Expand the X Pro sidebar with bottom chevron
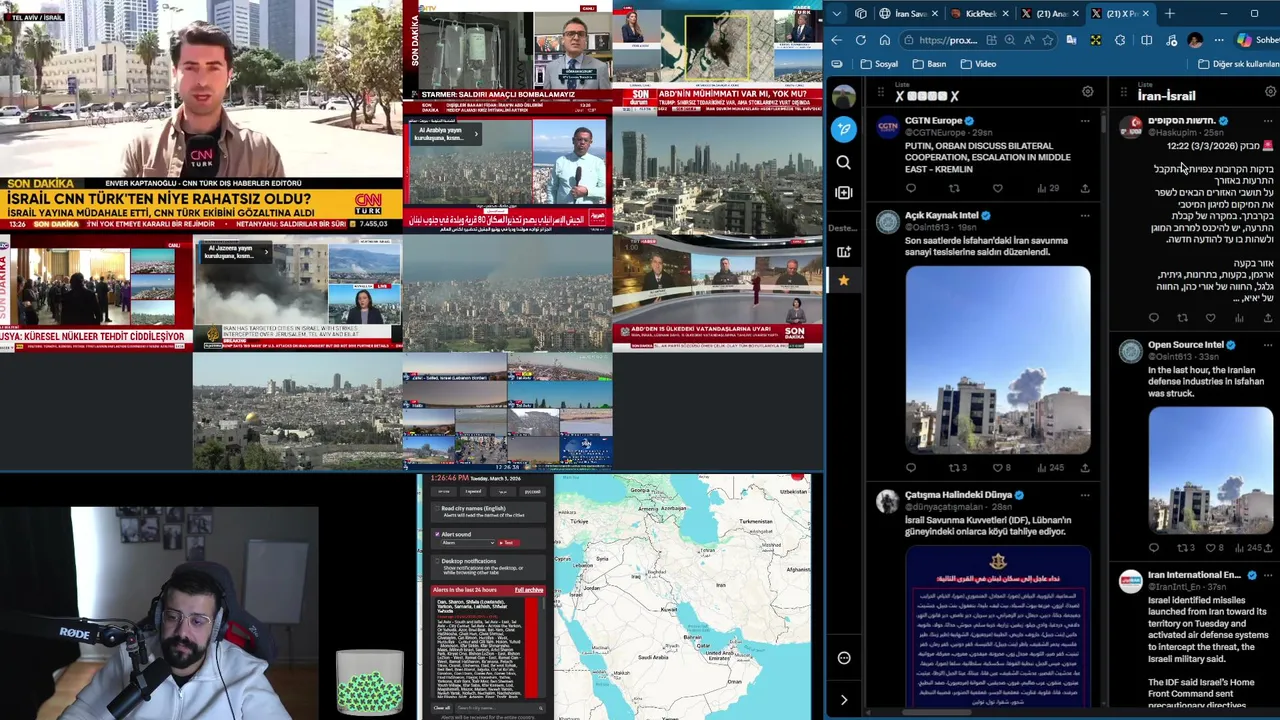 coord(844,700)
